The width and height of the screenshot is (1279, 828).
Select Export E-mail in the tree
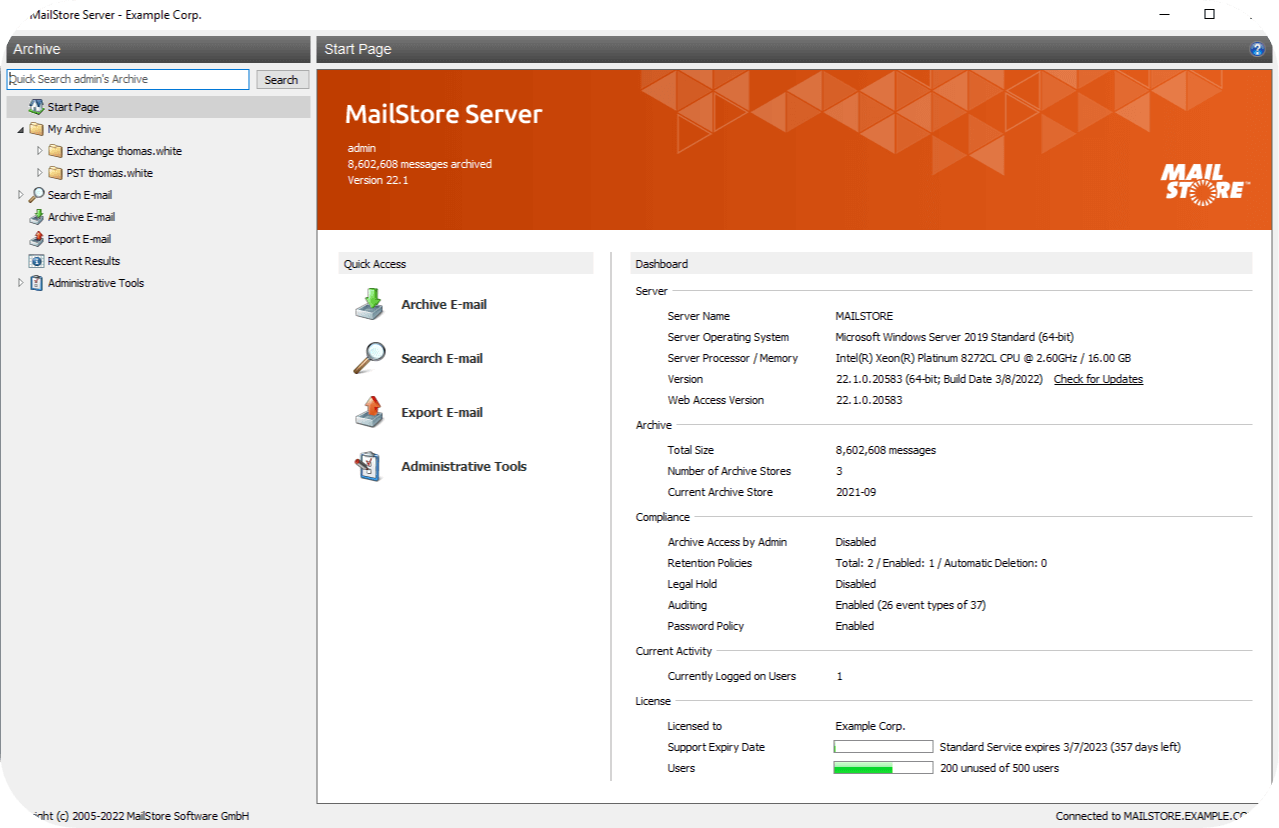coord(79,239)
